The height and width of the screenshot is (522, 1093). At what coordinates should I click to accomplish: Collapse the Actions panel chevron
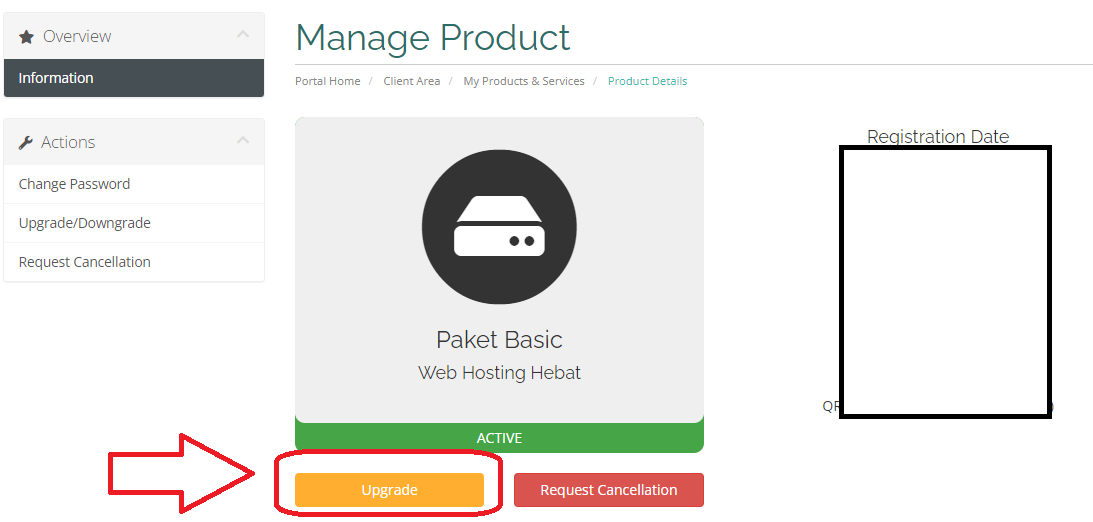(x=243, y=140)
